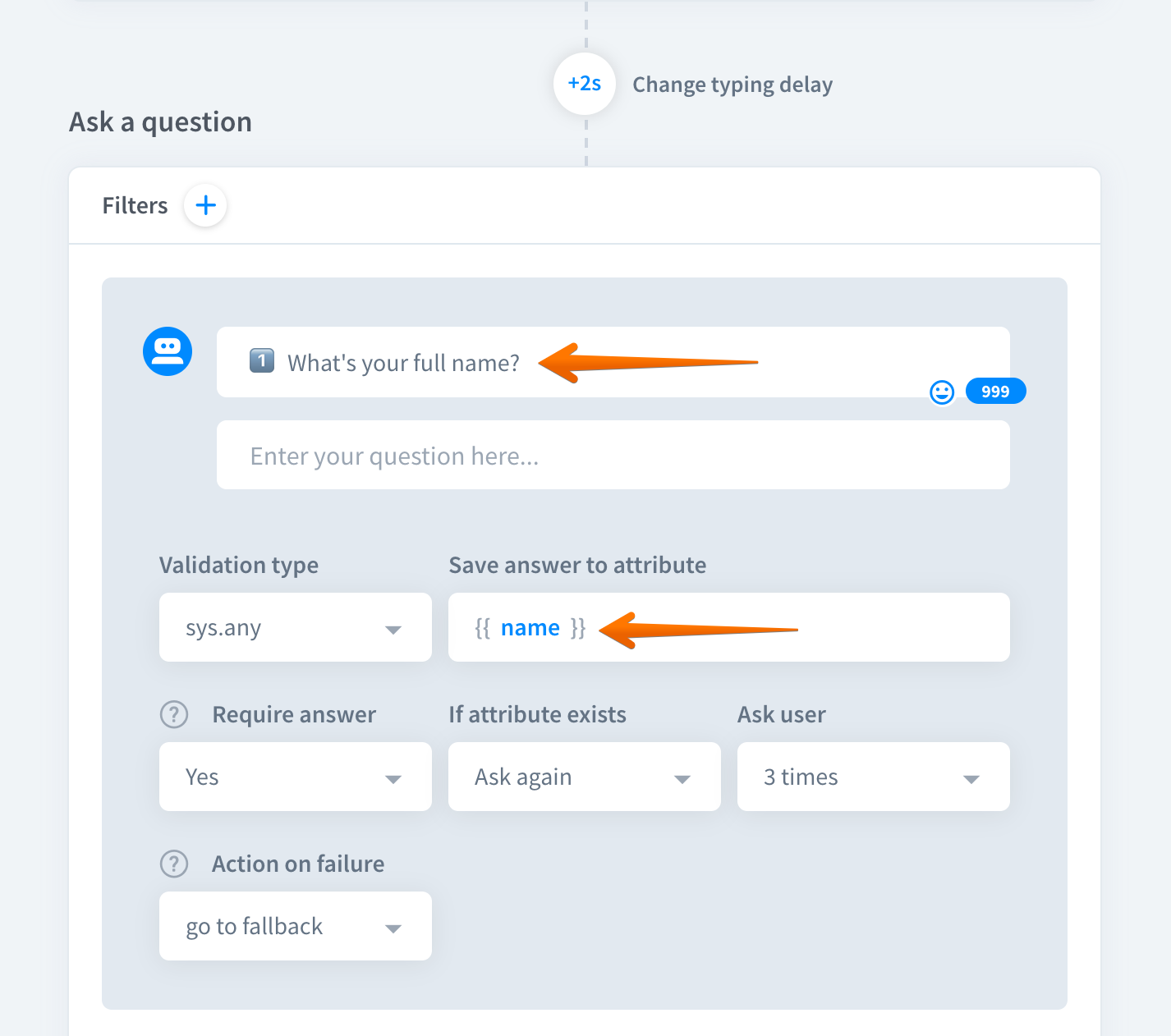Show help for Require answer
Screen dimensions: 1171x1036
(x=174, y=714)
